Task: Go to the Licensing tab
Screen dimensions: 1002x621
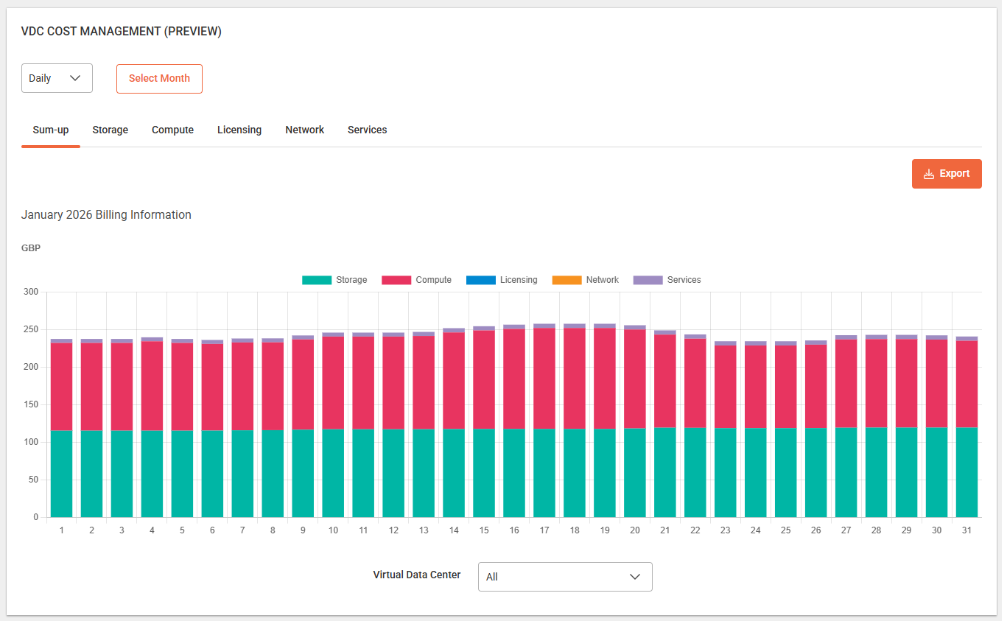Action: [x=239, y=130]
